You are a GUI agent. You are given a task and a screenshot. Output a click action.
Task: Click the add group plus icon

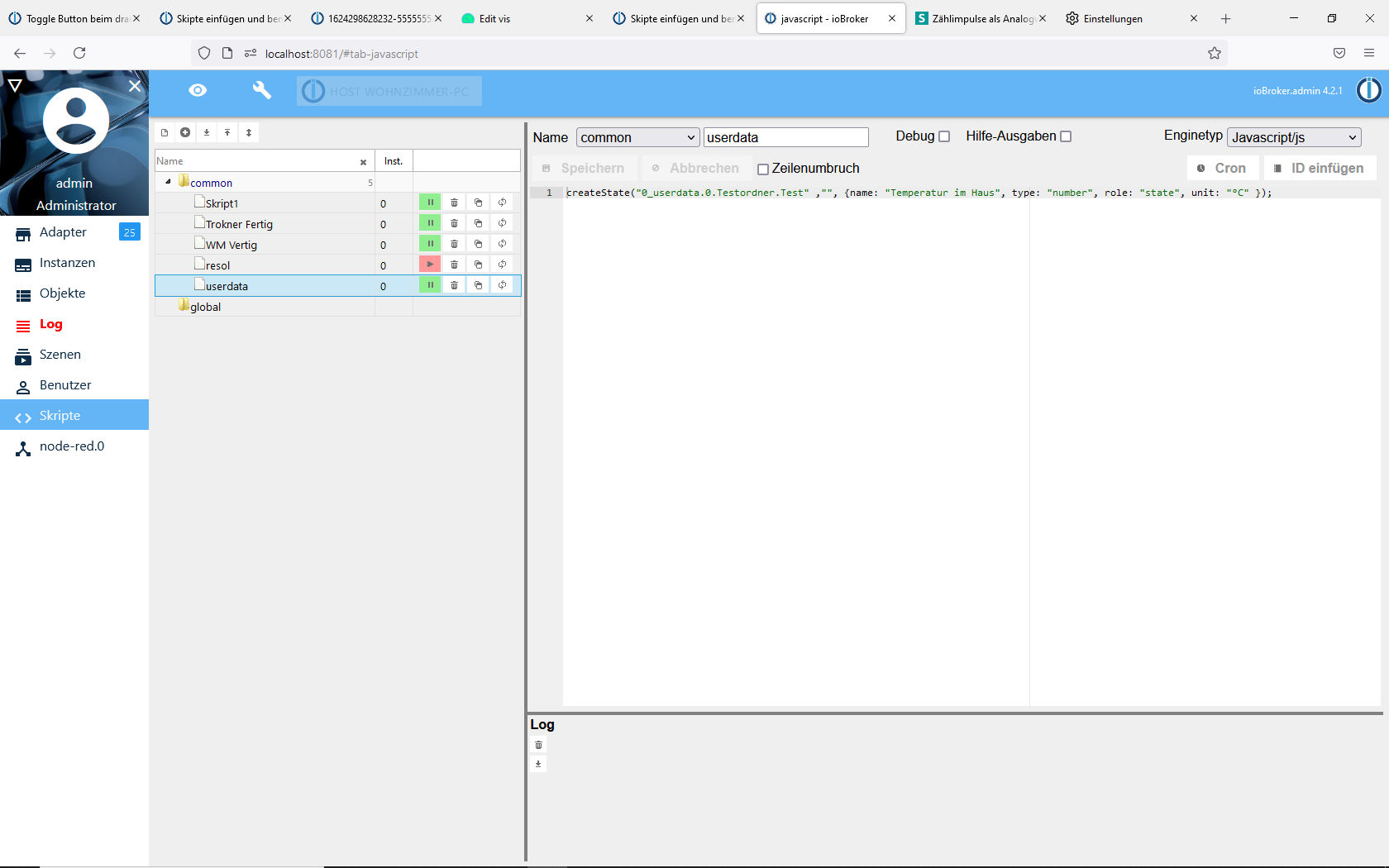pyautogui.click(x=185, y=132)
